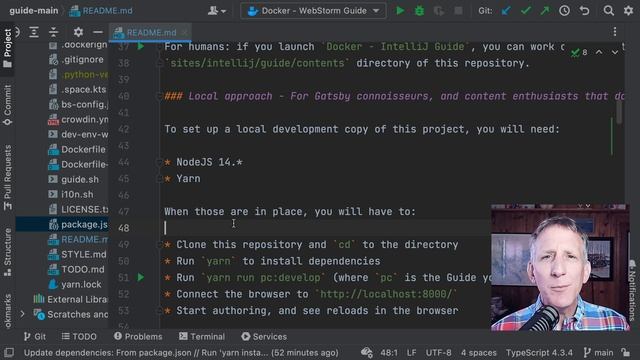Open Search Everywhere magnifier

609,11
